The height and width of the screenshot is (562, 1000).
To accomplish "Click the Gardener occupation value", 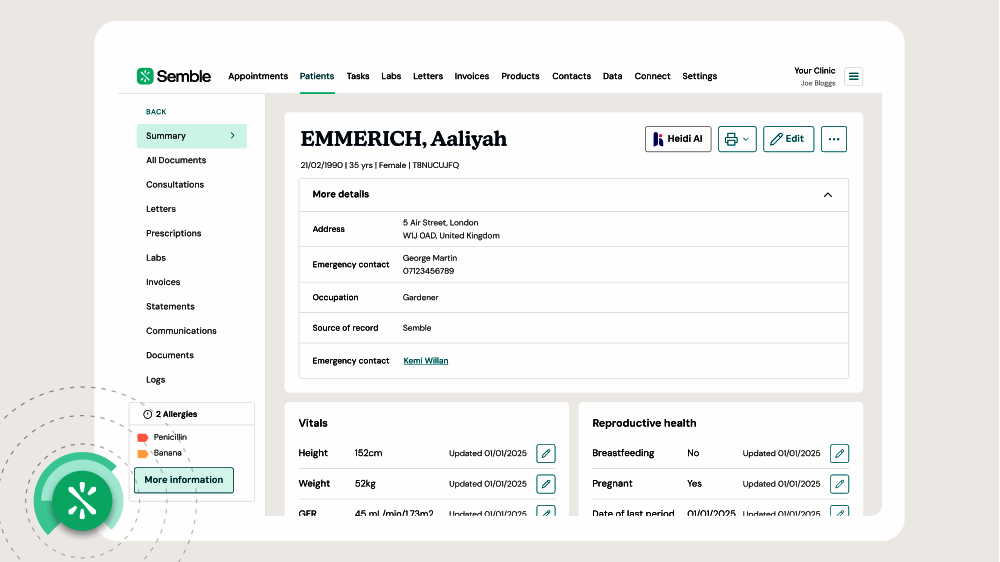I will tap(420, 298).
